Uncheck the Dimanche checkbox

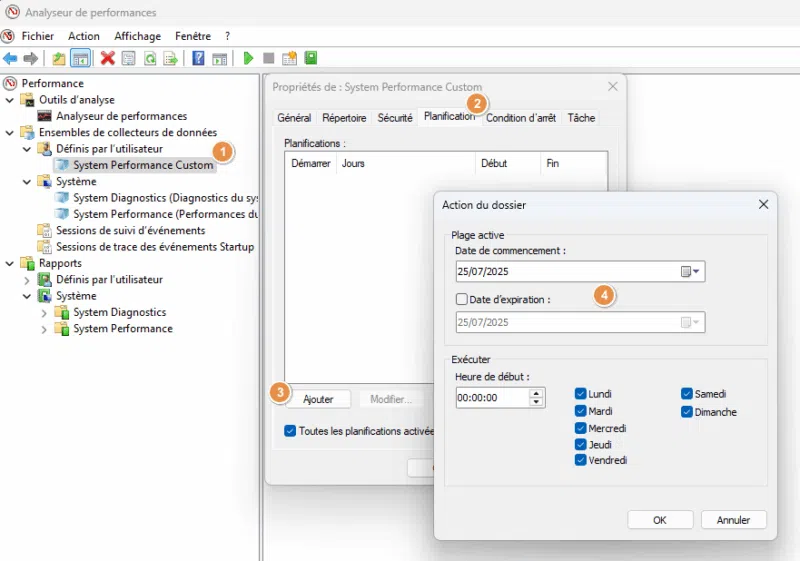point(687,411)
